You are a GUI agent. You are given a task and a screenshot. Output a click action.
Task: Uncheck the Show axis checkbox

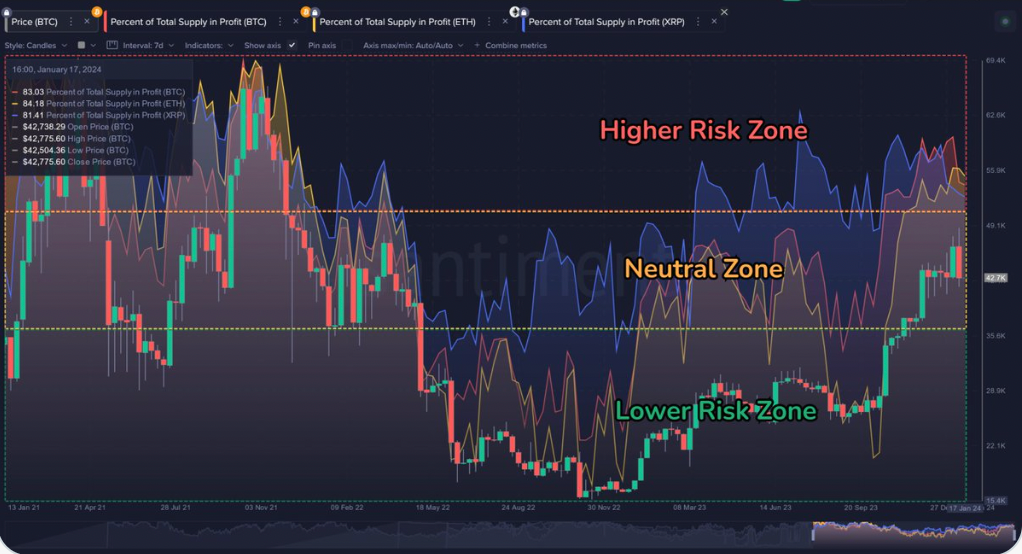tap(292, 45)
